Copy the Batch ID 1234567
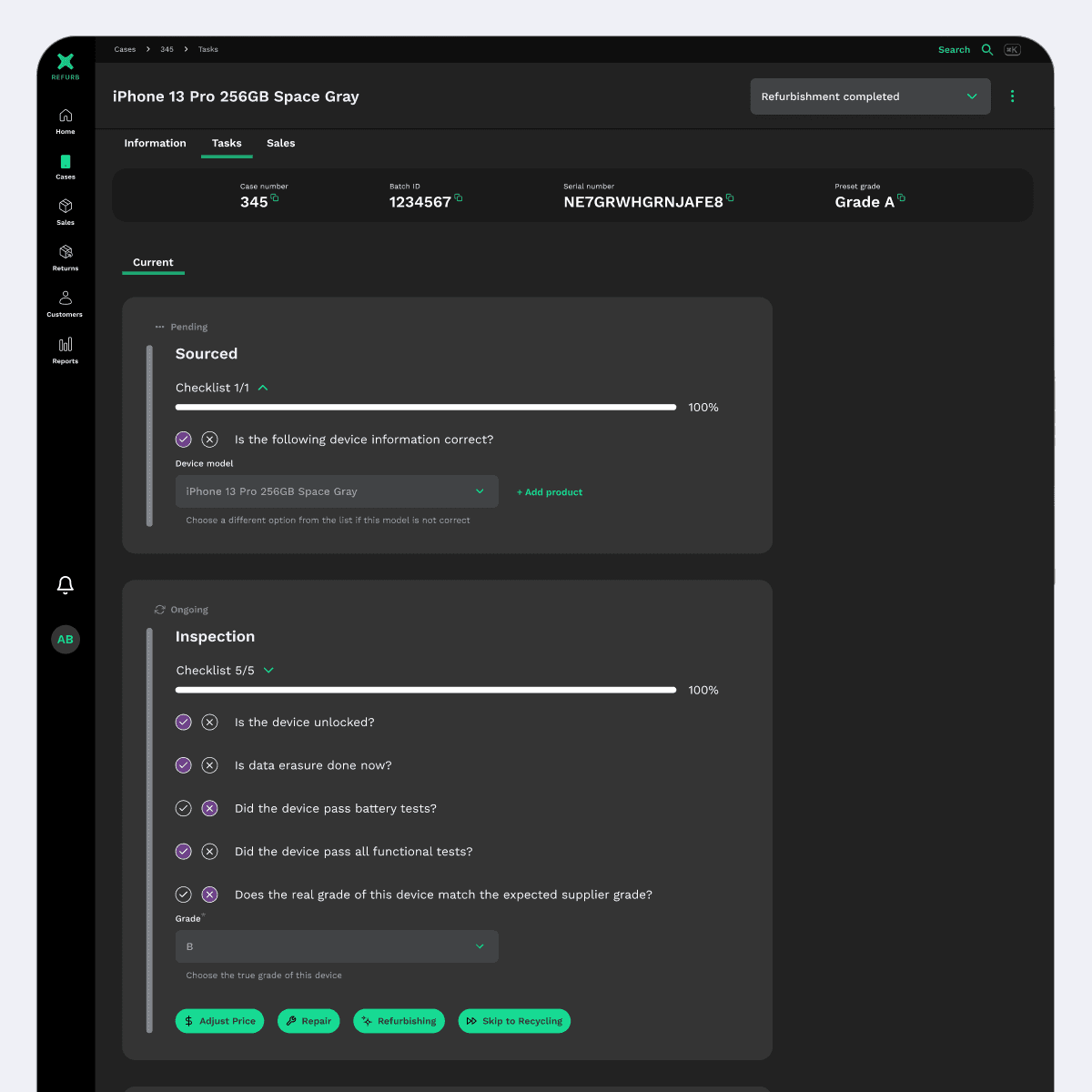The image size is (1092, 1092). (459, 197)
